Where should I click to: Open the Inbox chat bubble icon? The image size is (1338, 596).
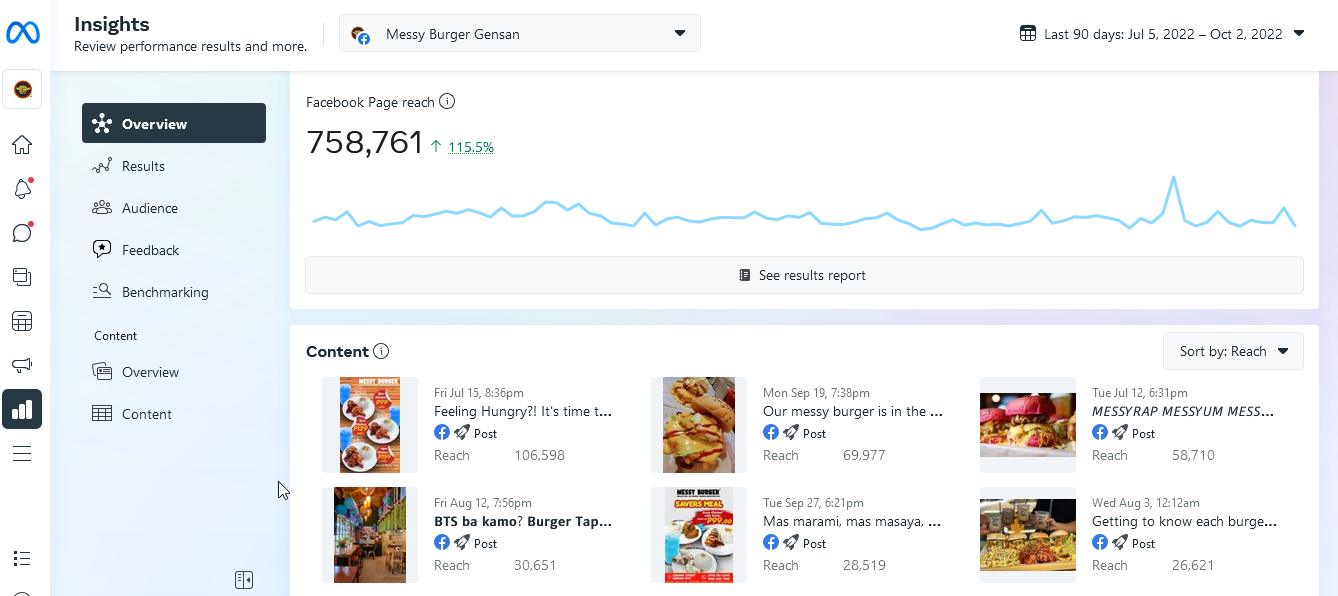tap(22, 233)
